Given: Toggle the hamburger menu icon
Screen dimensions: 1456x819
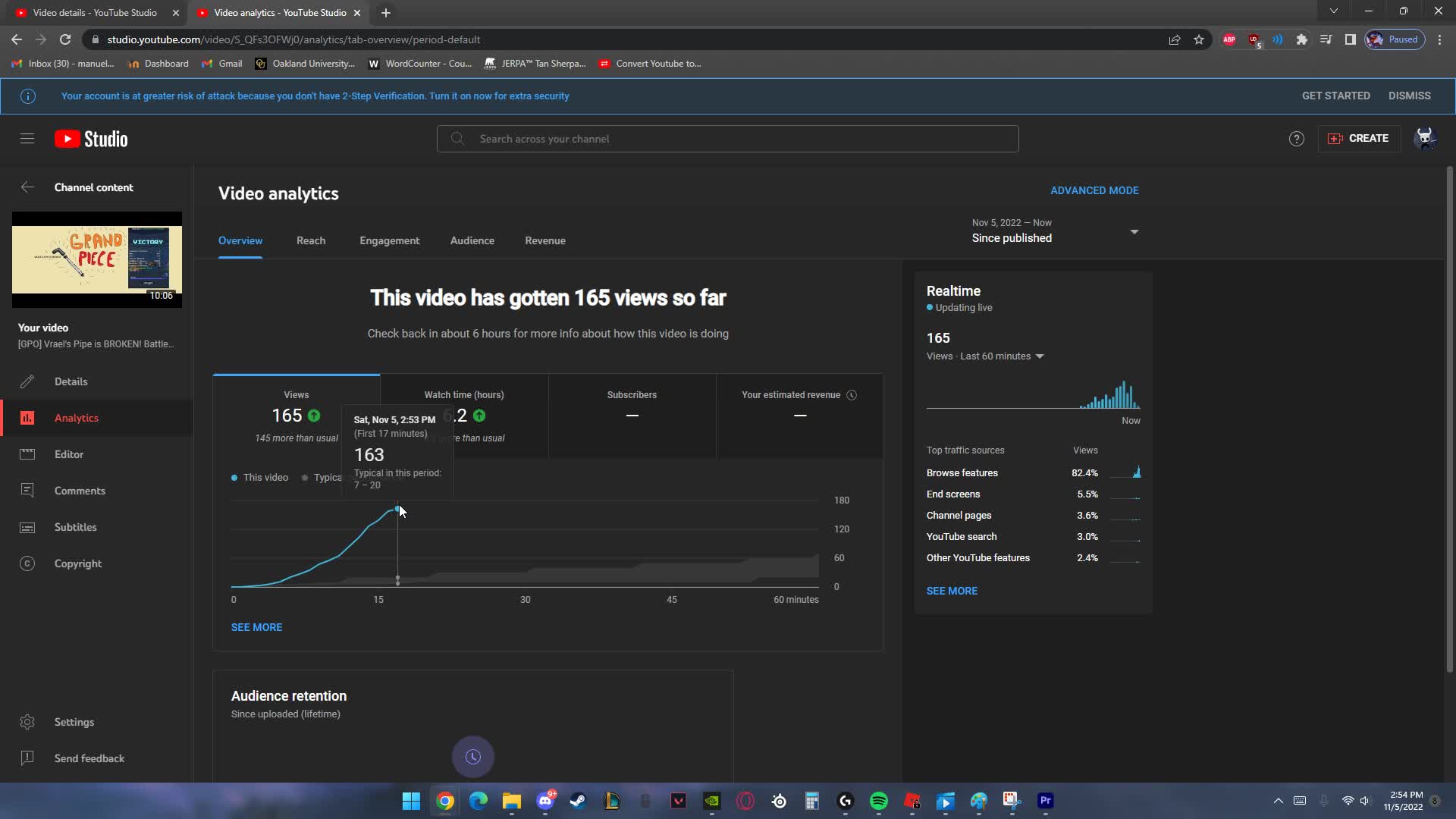Looking at the screenshot, I should (x=27, y=138).
